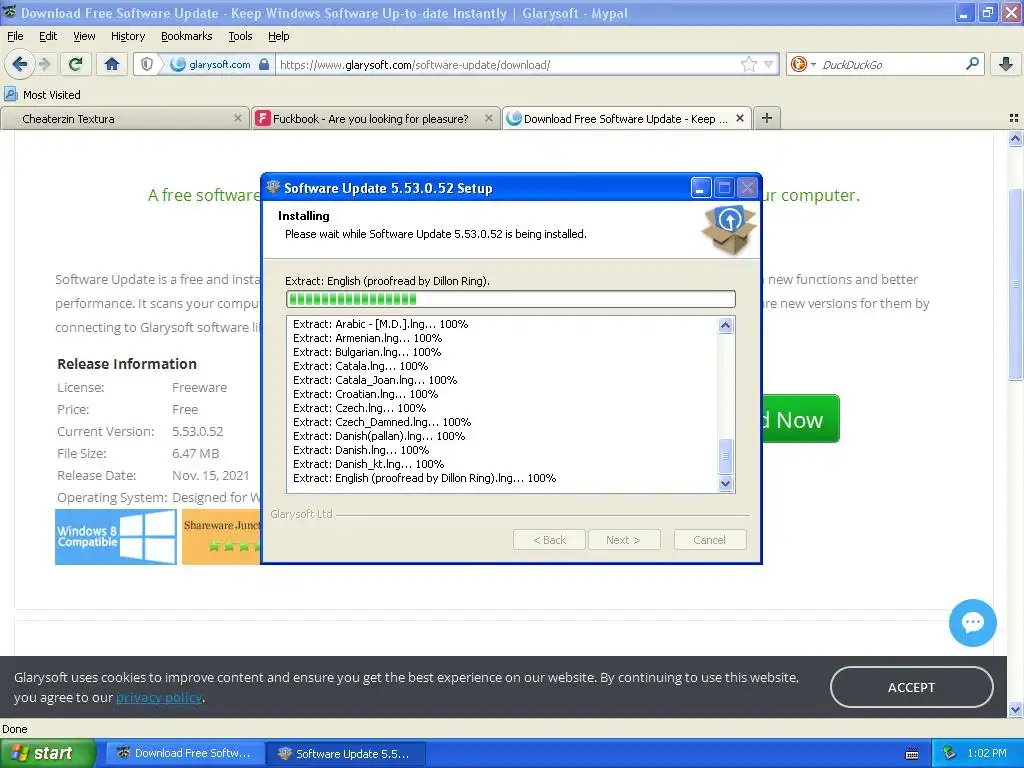The height and width of the screenshot is (768, 1024).
Task: Bookmark this page with the star icon
Action: (x=748, y=64)
